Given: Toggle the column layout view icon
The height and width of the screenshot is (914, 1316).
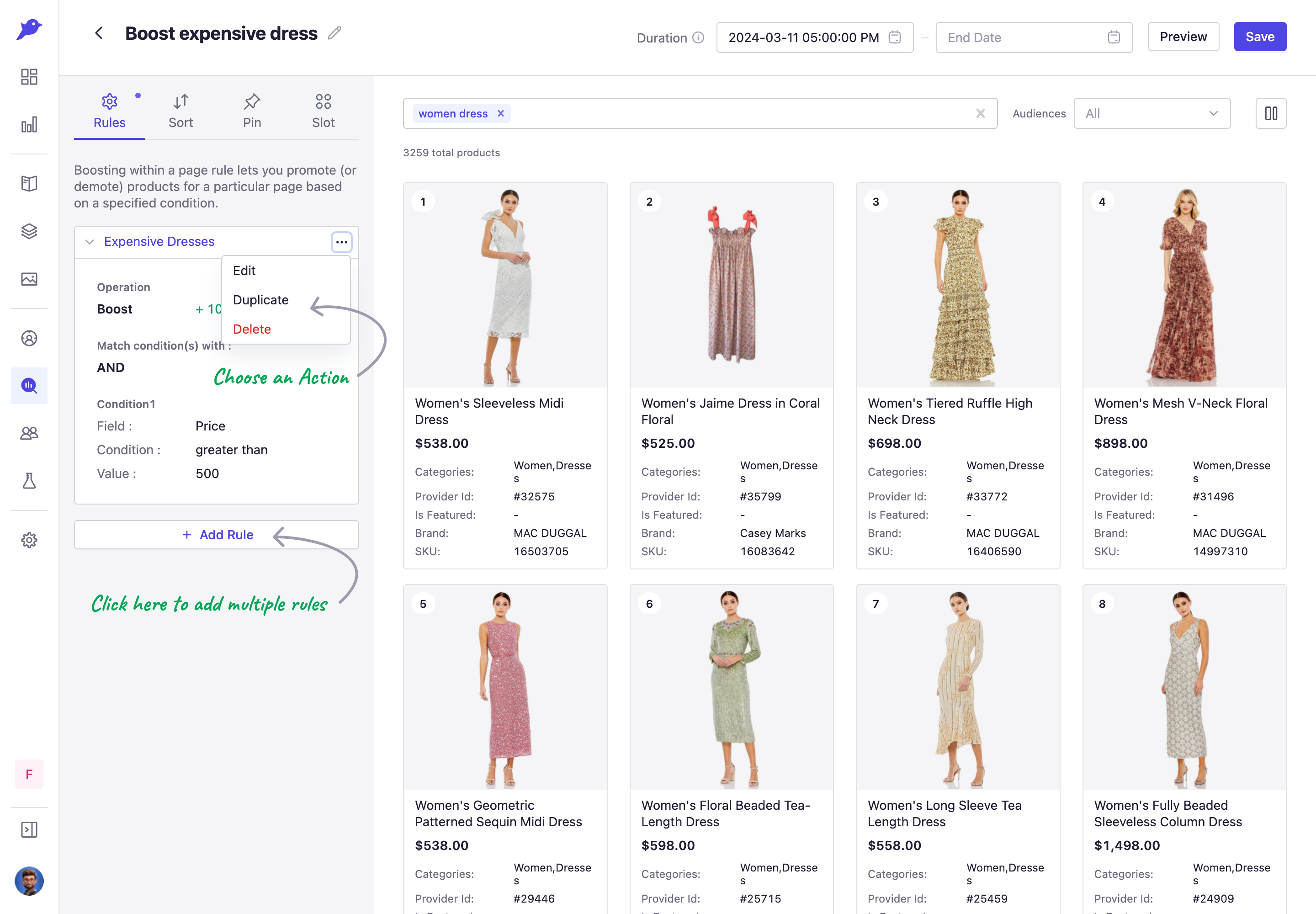Looking at the screenshot, I should [1271, 113].
